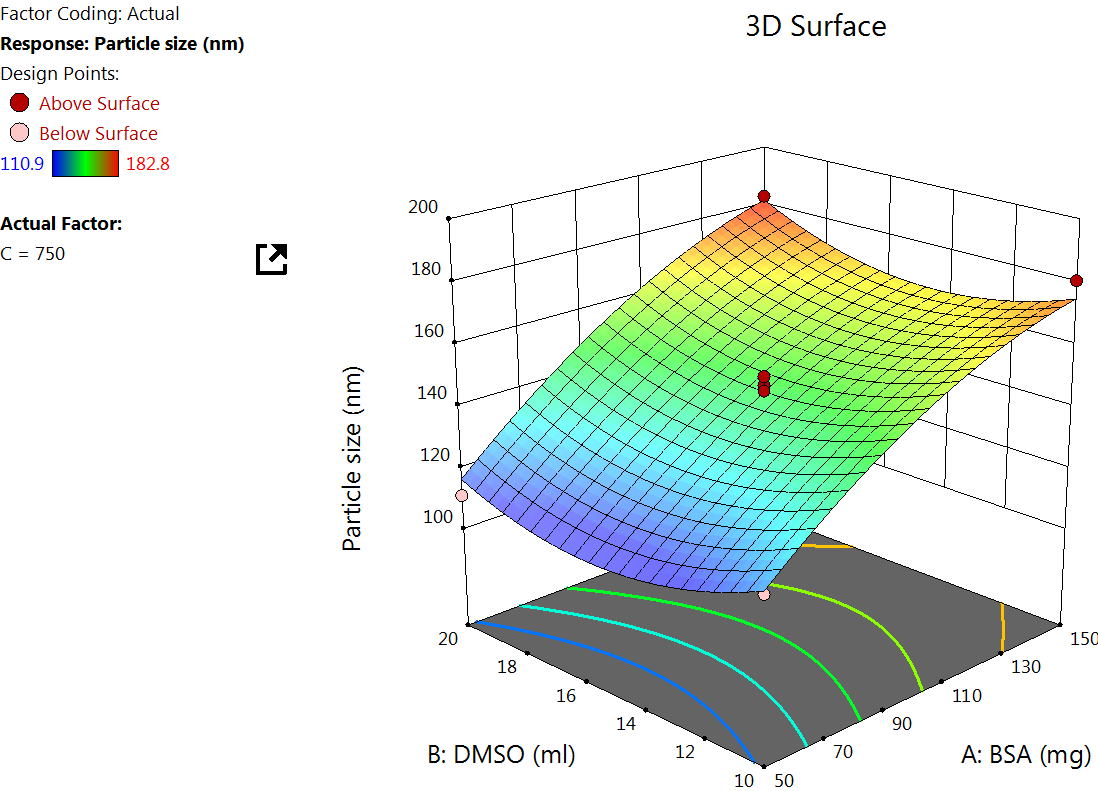This screenshot has height=791, width=1098.
Task: Click the "Below Surface" legend text
Action: (98, 133)
